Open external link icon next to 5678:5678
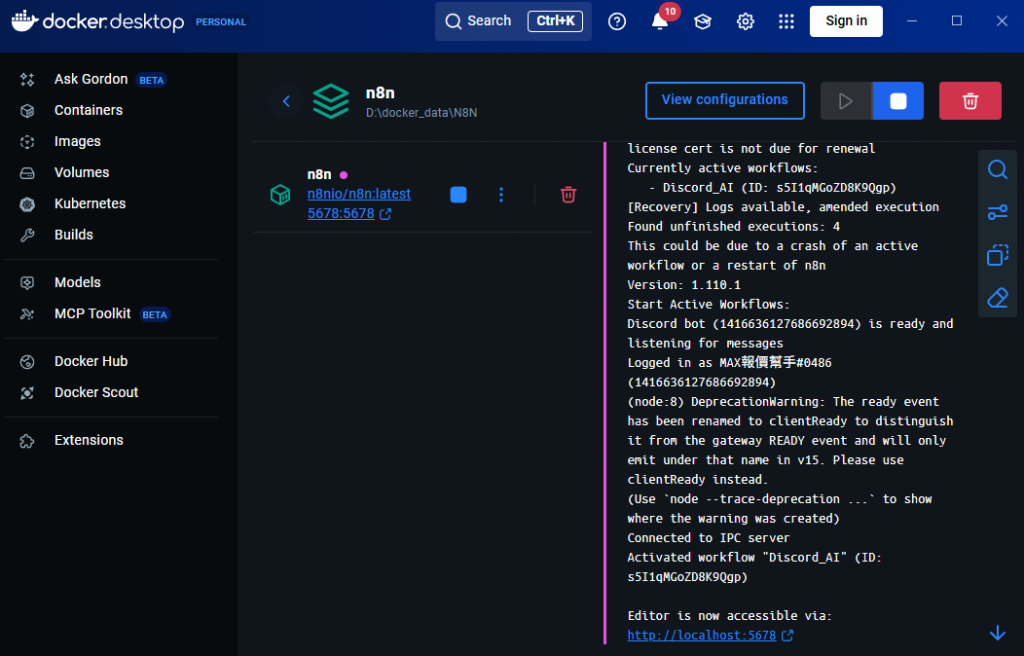The height and width of the screenshot is (656, 1024). pos(385,214)
